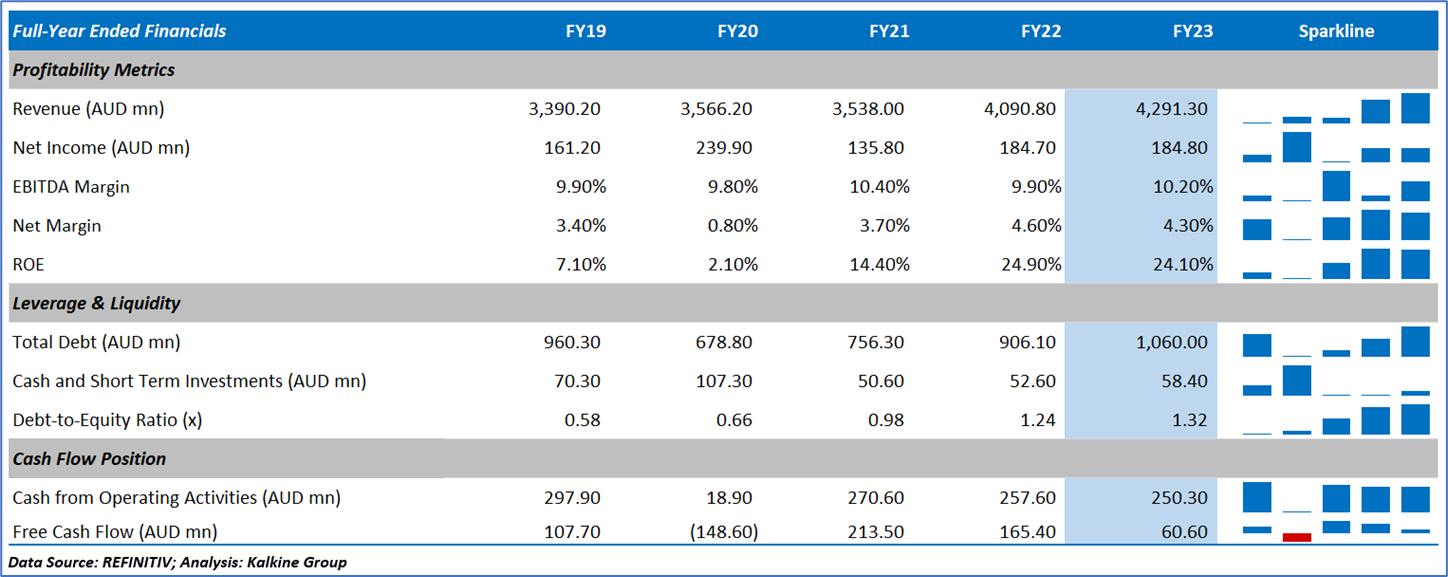Click the FY23 Total Debt cell
This screenshot has width=1448, height=577.
[1171, 342]
